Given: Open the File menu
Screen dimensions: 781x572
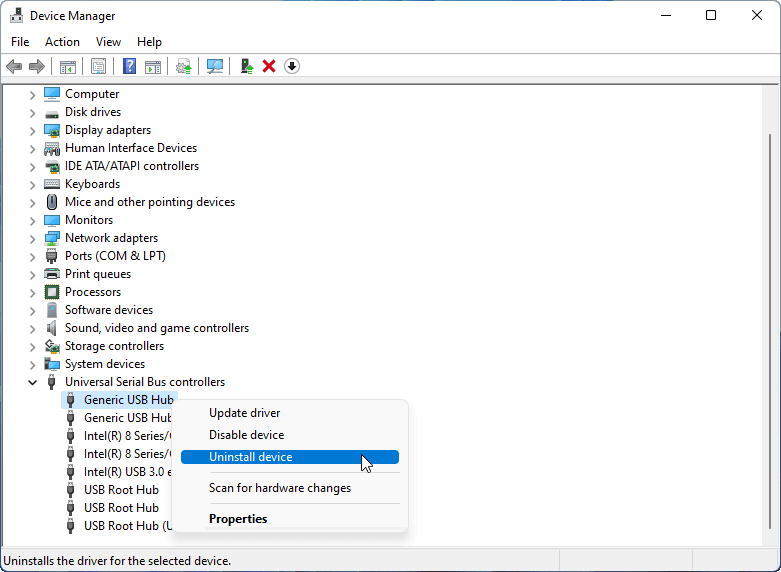Looking at the screenshot, I should coord(20,42).
